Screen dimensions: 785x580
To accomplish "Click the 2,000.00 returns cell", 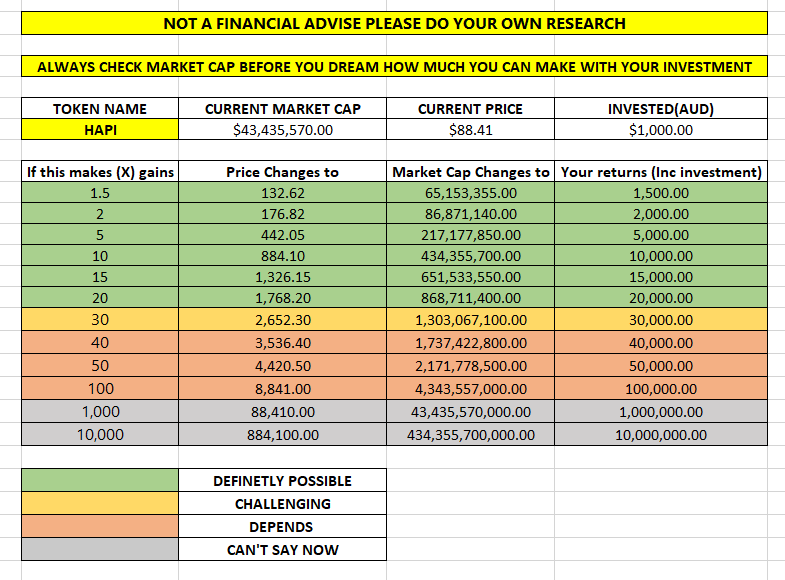I will pyautogui.click(x=661, y=214).
